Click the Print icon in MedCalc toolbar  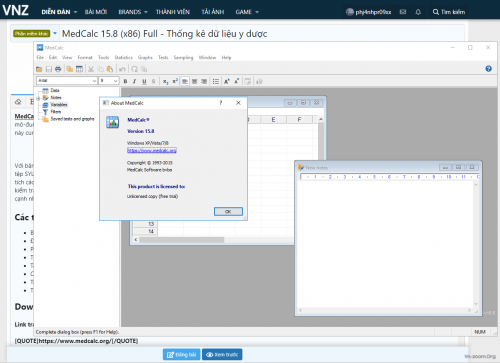(58, 69)
